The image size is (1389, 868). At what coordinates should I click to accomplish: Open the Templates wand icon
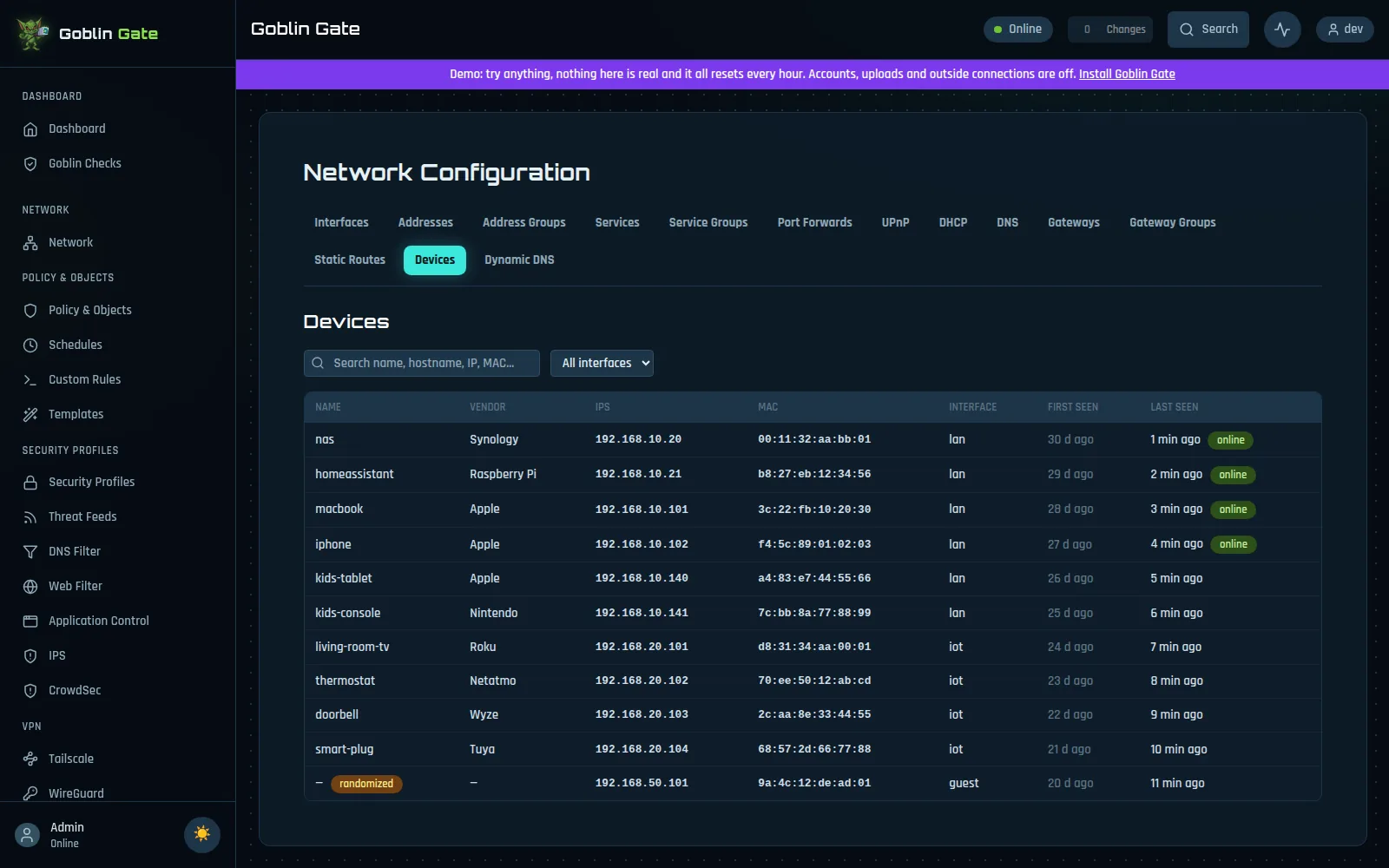tap(30, 415)
